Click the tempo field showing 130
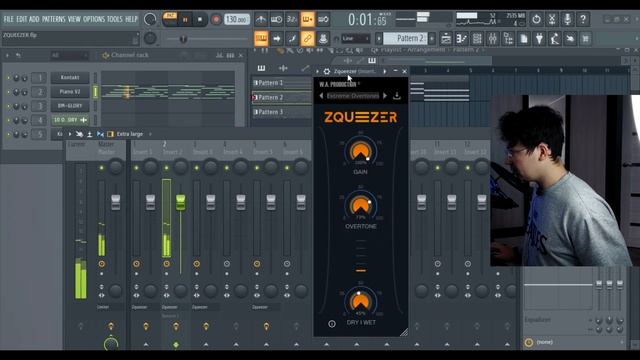This screenshot has height=360, width=640. (x=237, y=20)
